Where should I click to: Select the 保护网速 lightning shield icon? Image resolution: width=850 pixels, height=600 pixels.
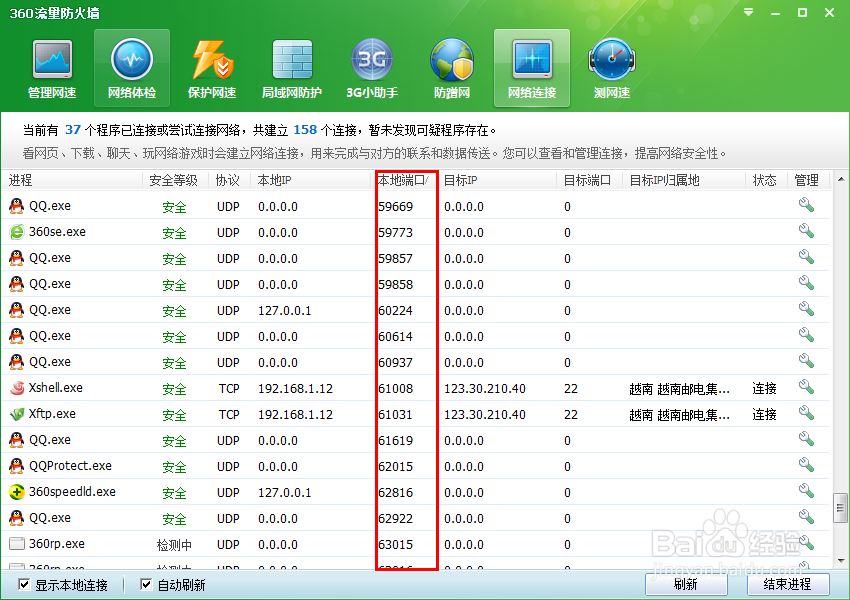click(x=212, y=69)
